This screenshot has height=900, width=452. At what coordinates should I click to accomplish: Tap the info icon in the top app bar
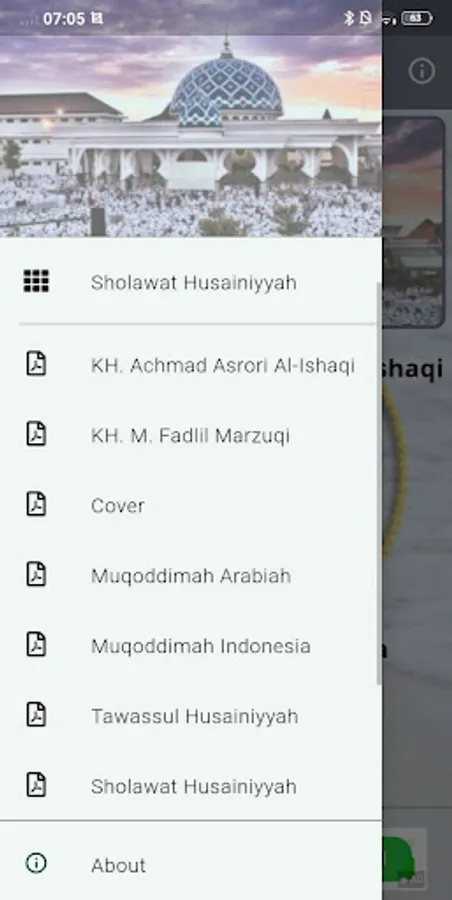[x=422, y=71]
